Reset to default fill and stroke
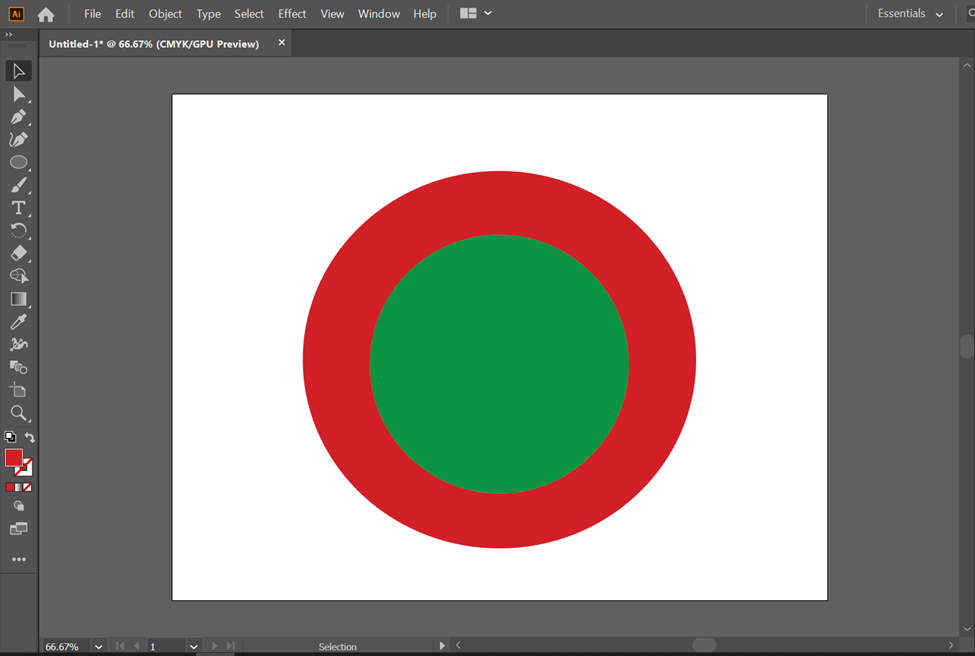This screenshot has height=656, width=975. [x=10, y=438]
